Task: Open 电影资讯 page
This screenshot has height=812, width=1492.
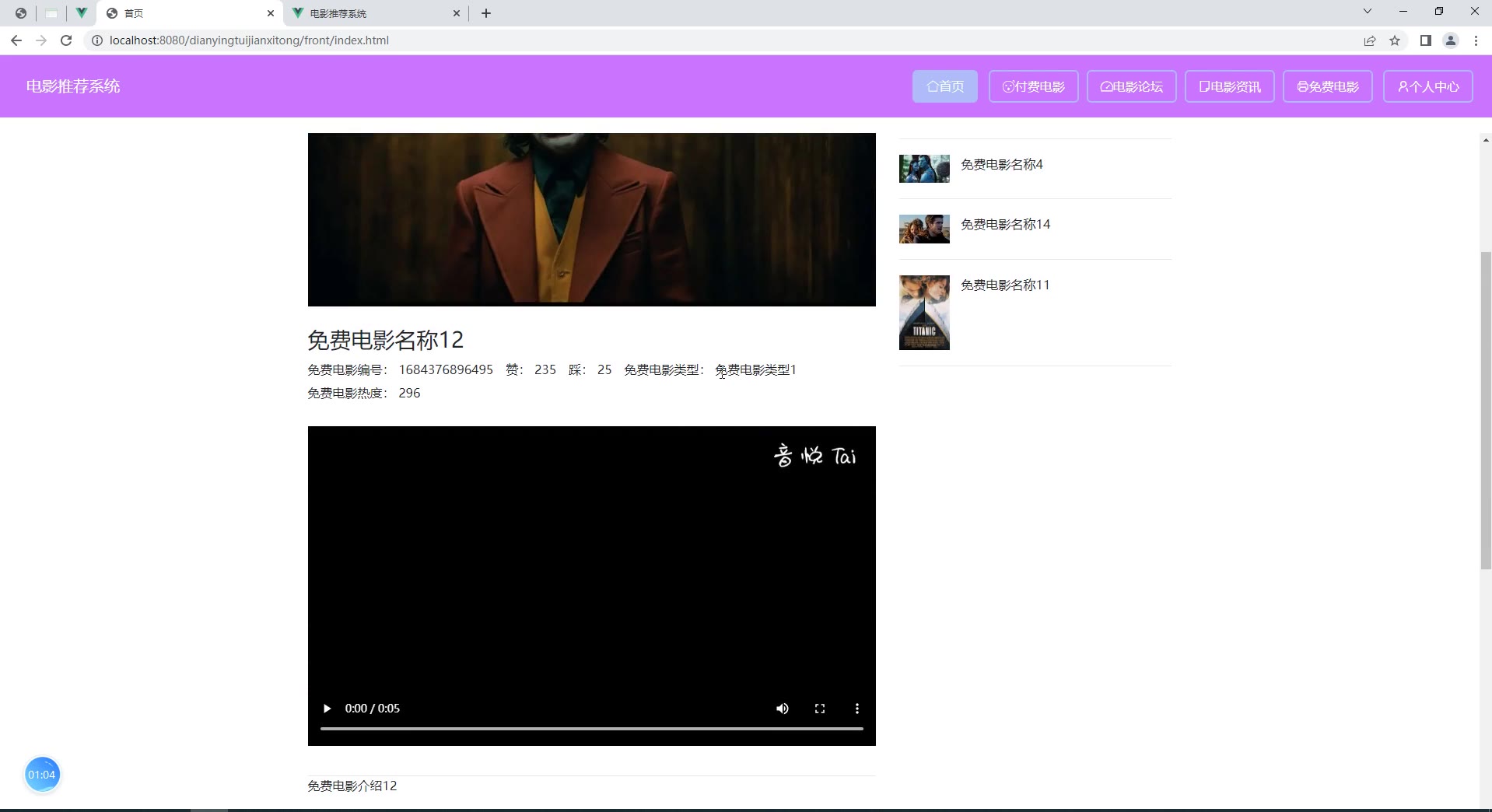Action: pyautogui.click(x=1230, y=86)
